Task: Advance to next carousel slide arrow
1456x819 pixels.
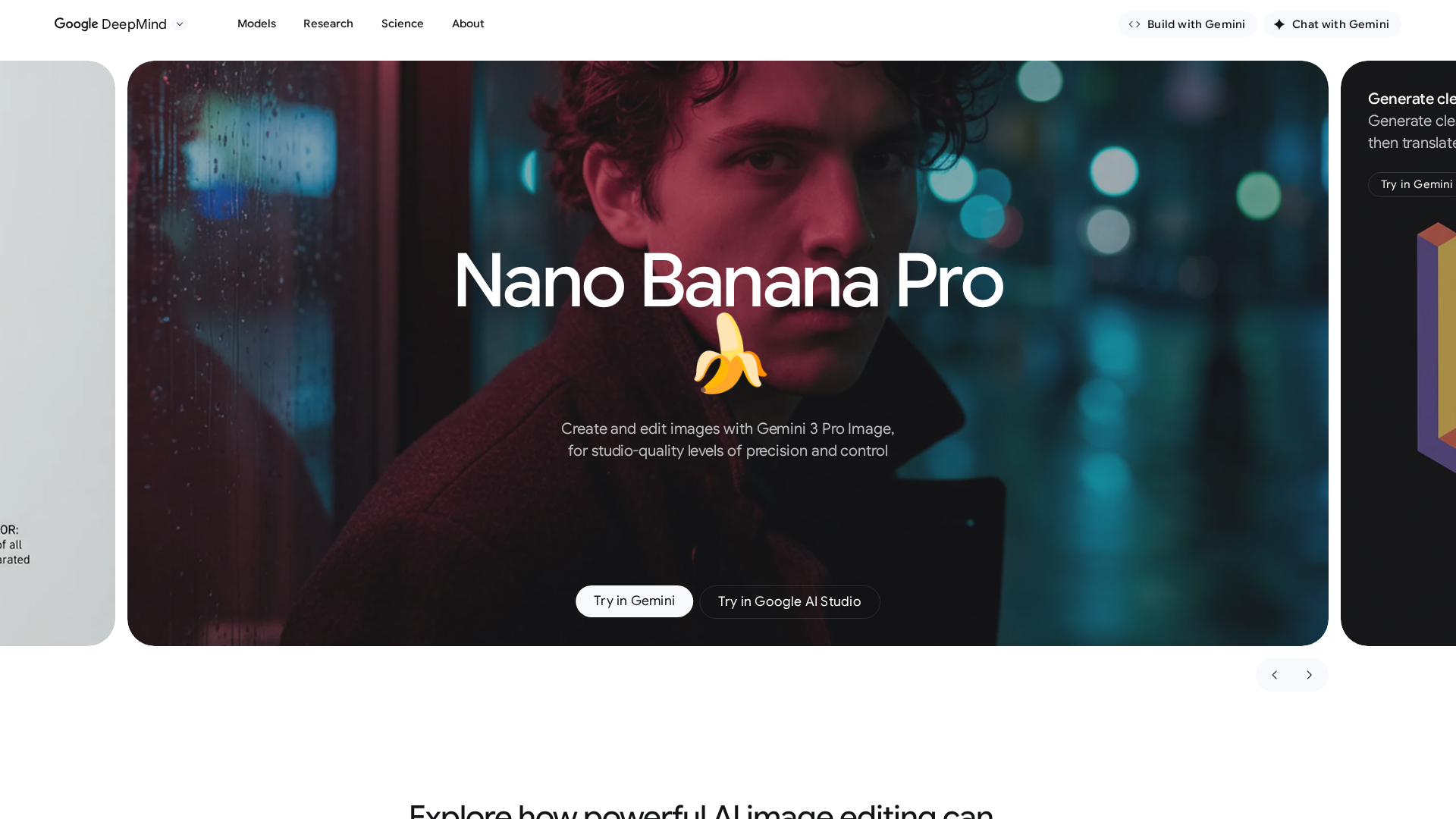Action: (x=1310, y=675)
